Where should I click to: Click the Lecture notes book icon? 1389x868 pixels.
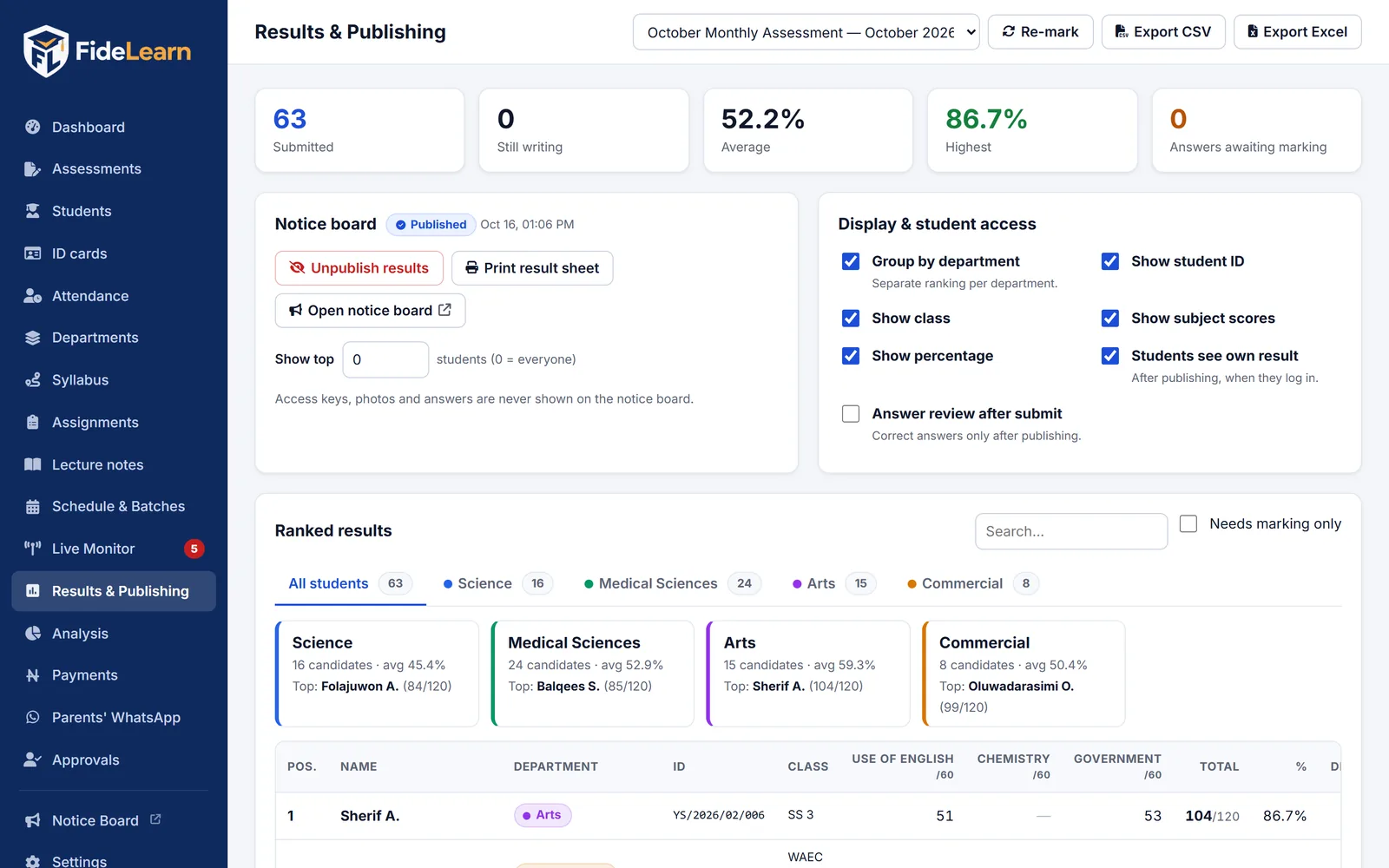coord(33,464)
